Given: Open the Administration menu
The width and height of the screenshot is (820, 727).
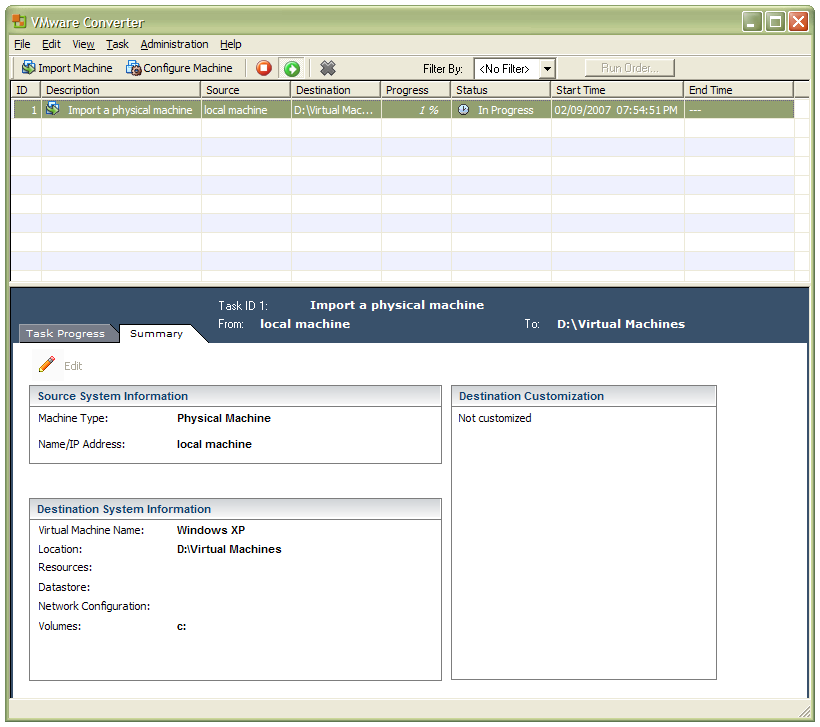Looking at the screenshot, I should pos(174,44).
